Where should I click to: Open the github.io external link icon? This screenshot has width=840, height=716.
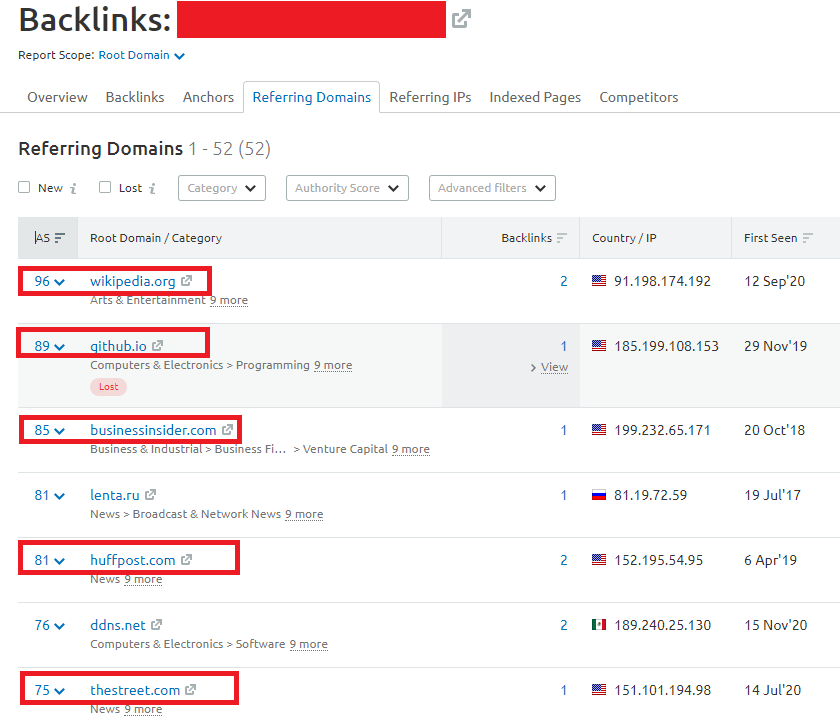[157, 345]
